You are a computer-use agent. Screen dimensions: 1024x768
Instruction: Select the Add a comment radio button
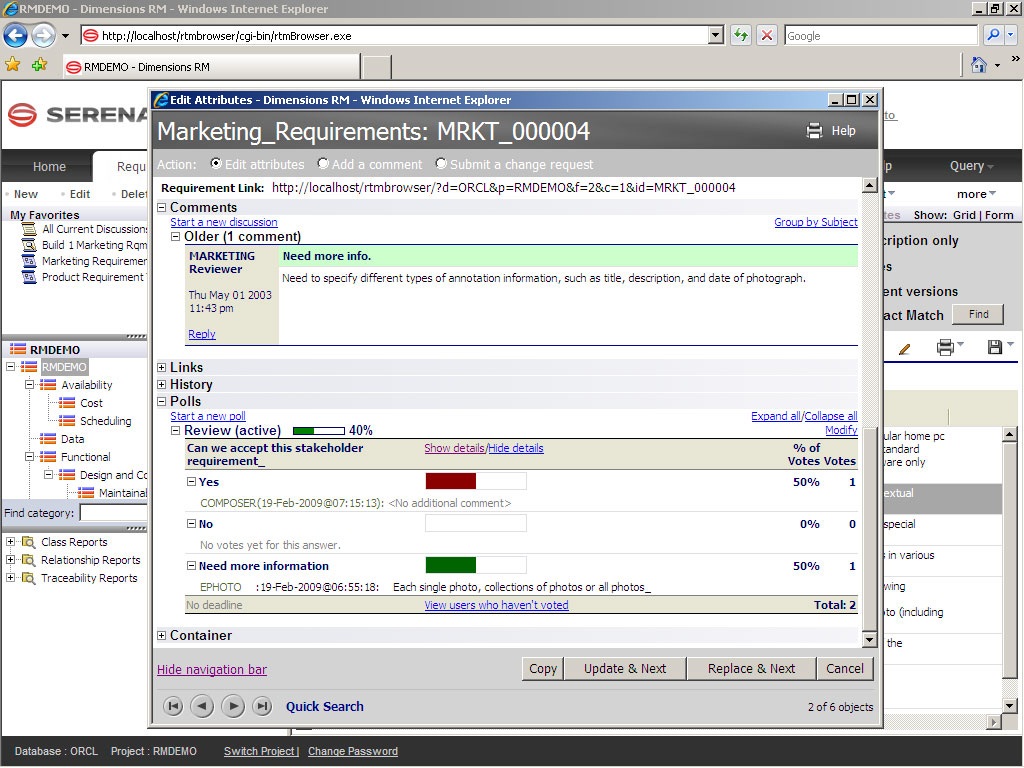(x=323, y=163)
